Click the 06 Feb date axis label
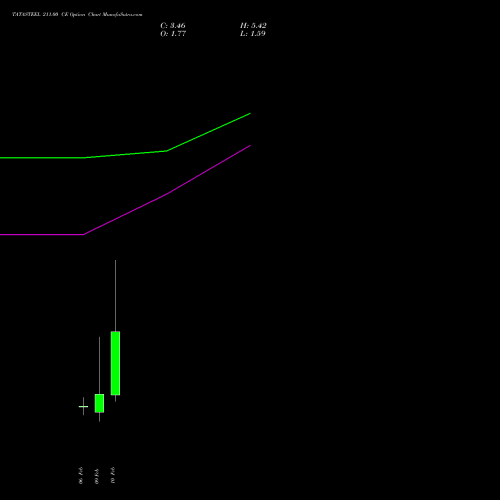 81,475
